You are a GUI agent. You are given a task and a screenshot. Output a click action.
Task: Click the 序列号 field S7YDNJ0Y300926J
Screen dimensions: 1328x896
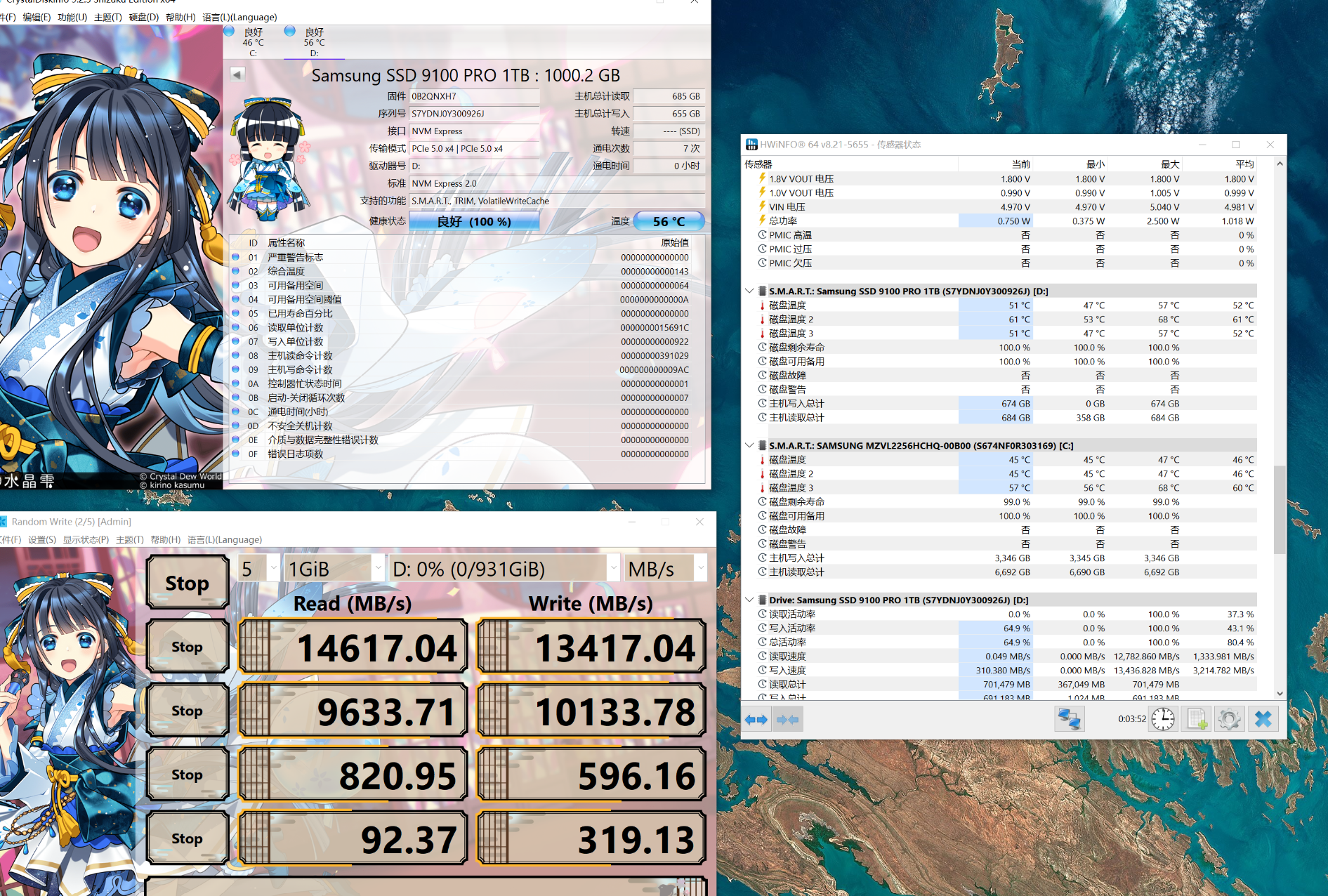[474, 114]
